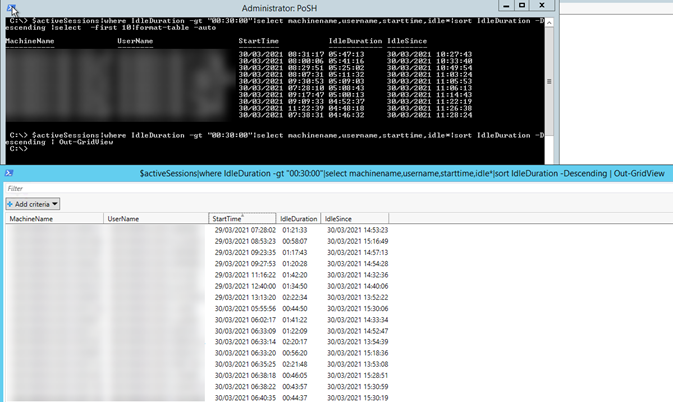Select grid row starting 29/03/2021 09:23:35

197,252
